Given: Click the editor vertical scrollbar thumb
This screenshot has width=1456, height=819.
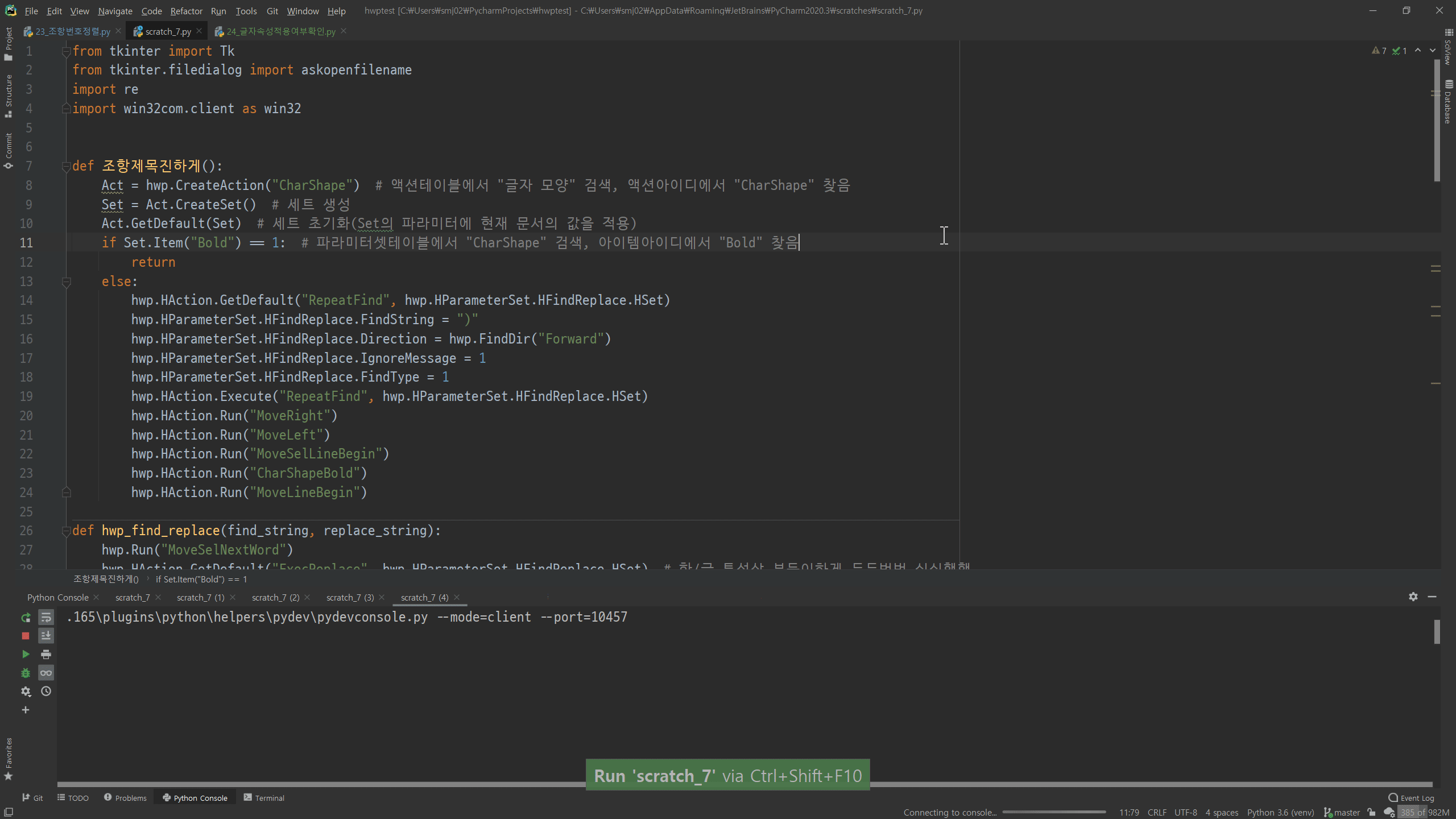Looking at the screenshot, I should pyautogui.click(x=1437, y=119).
